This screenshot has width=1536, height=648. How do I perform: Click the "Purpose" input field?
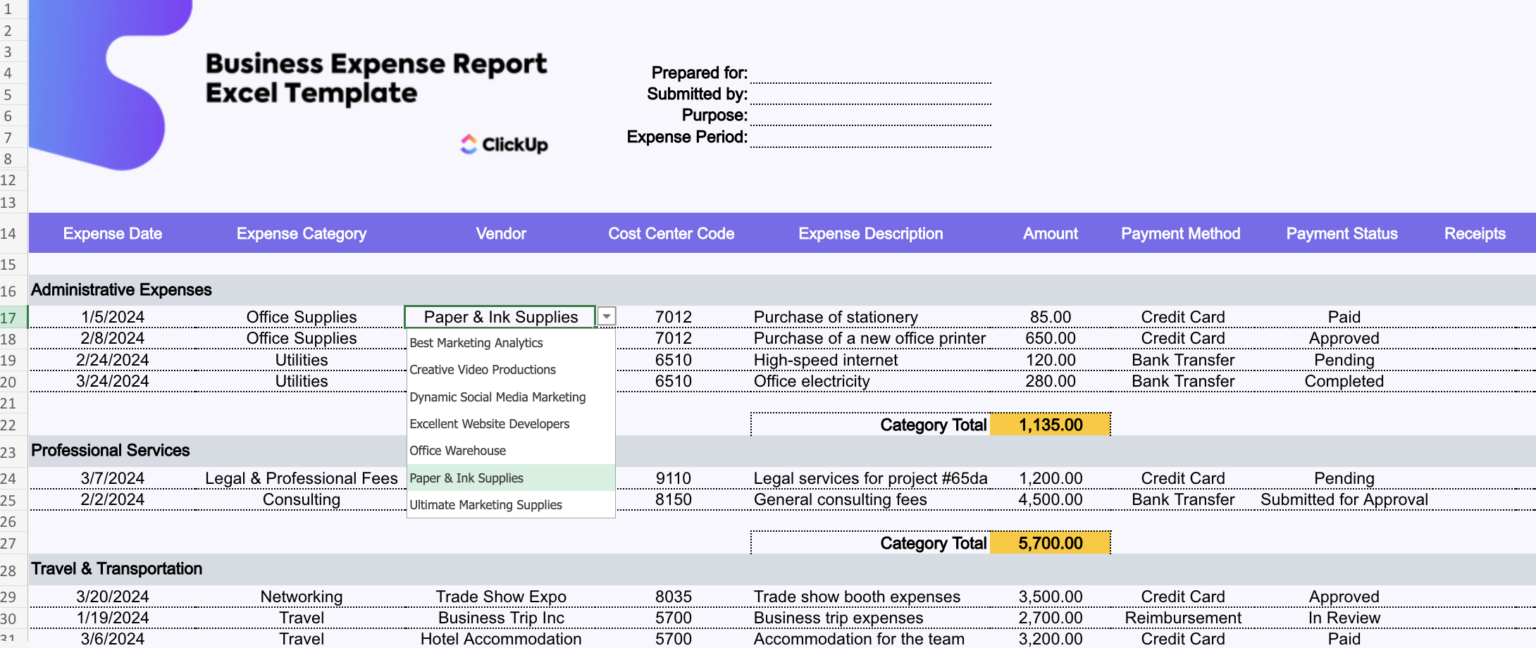point(870,116)
